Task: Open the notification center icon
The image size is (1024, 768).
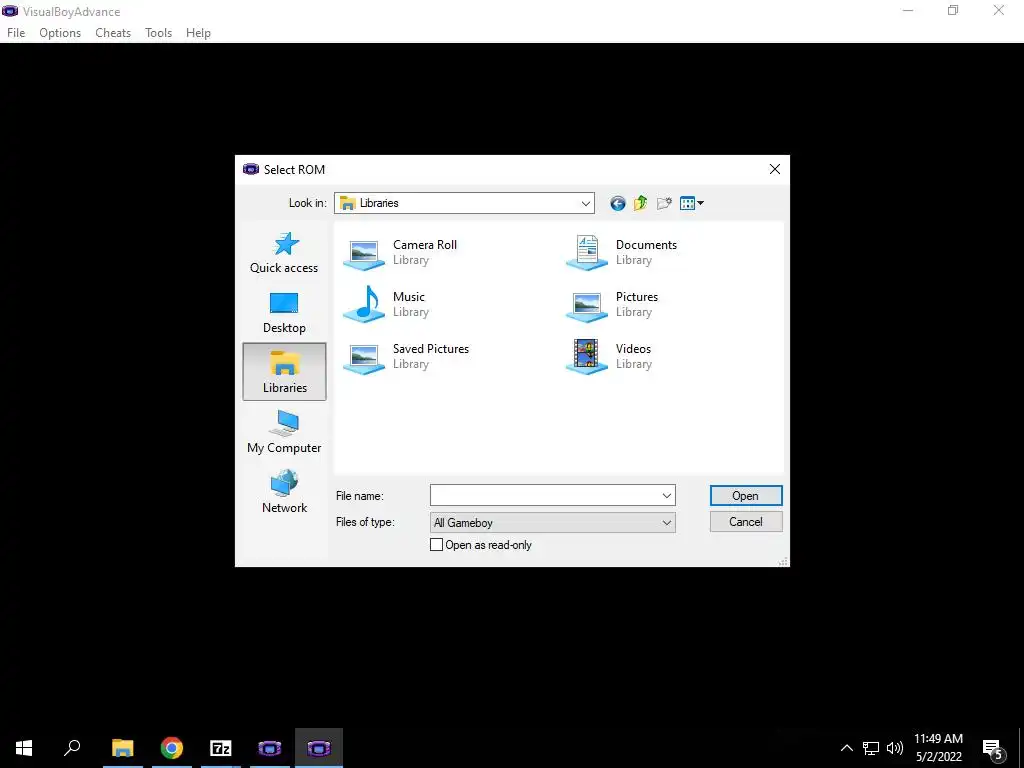Action: pos(993,749)
